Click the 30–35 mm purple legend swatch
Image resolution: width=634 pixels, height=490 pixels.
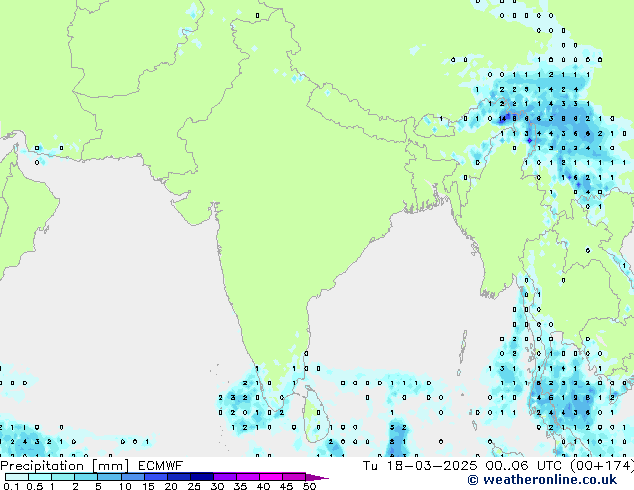225,477
